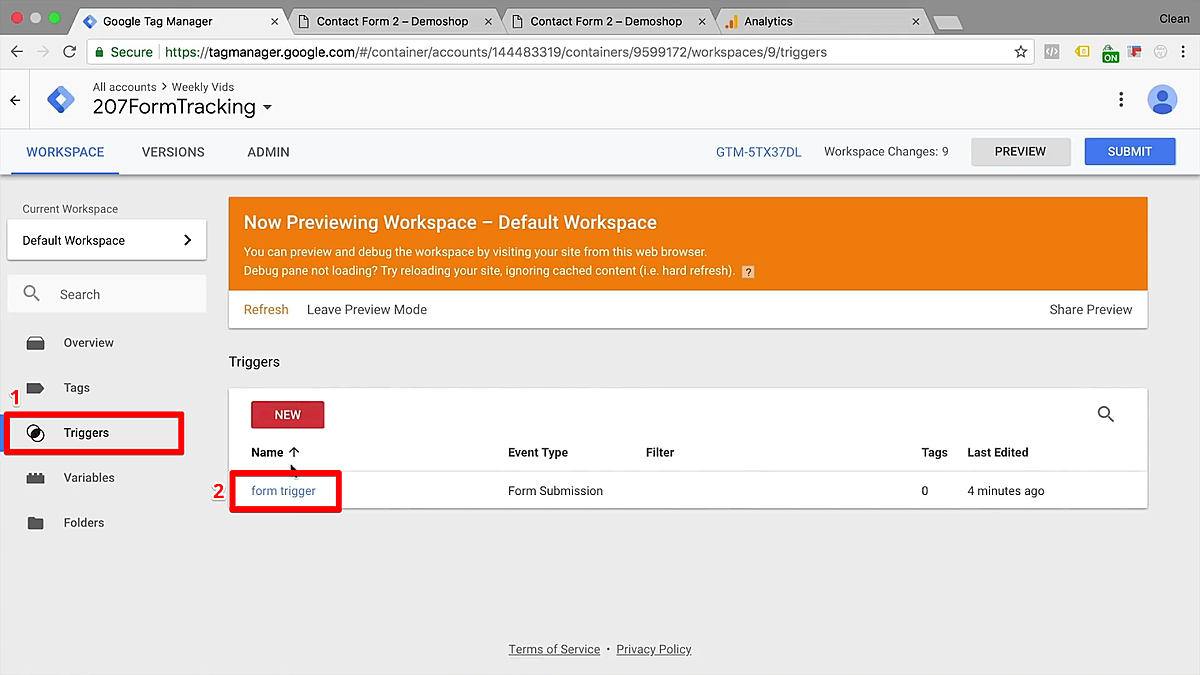Open Tags in the sidebar
Screen dimensions: 1200x675
coord(77,388)
